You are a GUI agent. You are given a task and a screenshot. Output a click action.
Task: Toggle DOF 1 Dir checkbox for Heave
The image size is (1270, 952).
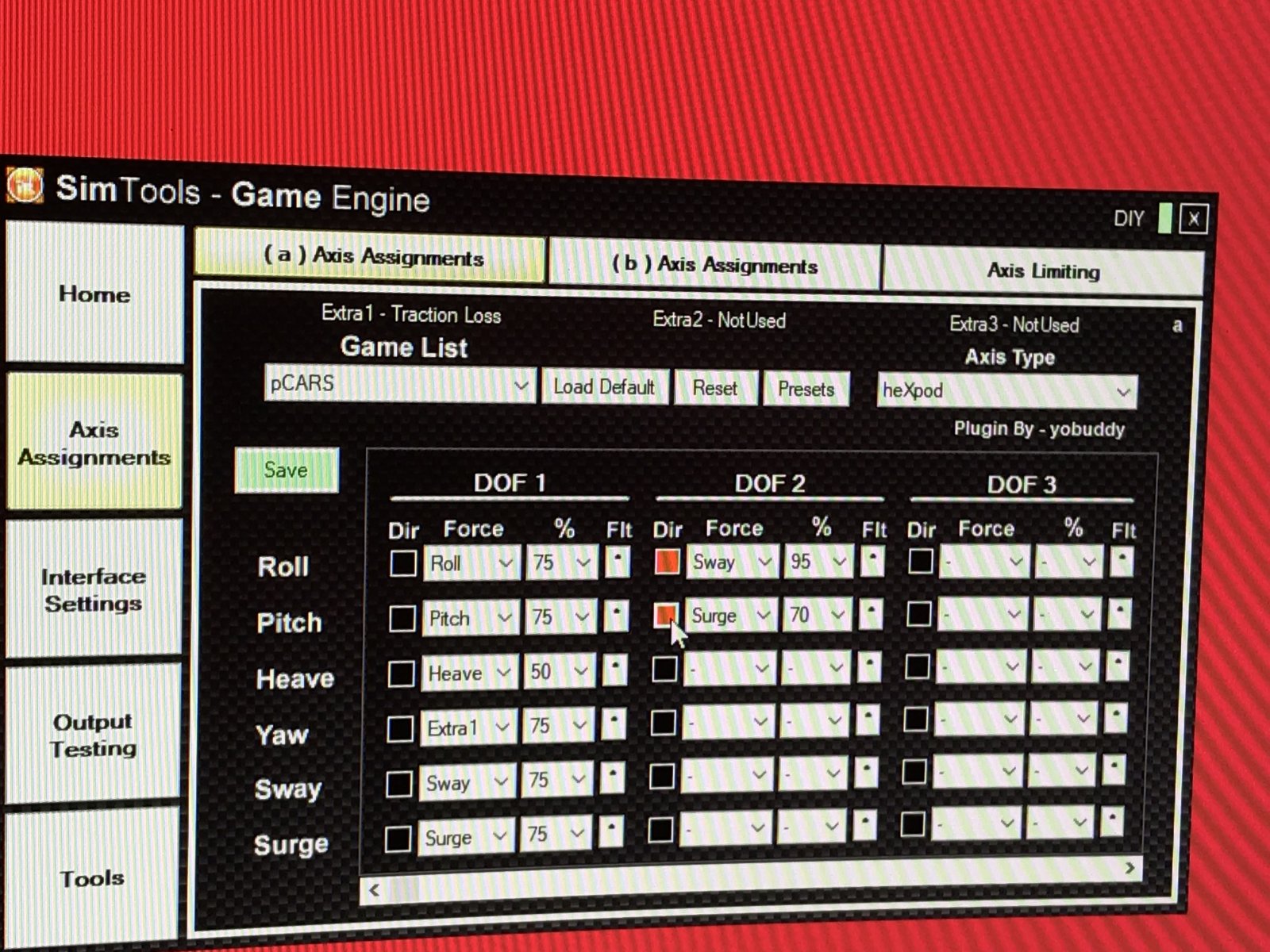[x=401, y=674]
